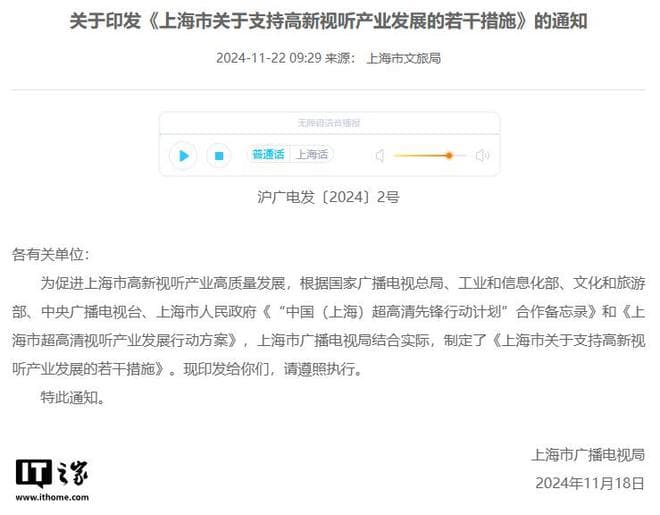Switch narration language to 上海话
This screenshot has width=660, height=515.
pos(312,154)
